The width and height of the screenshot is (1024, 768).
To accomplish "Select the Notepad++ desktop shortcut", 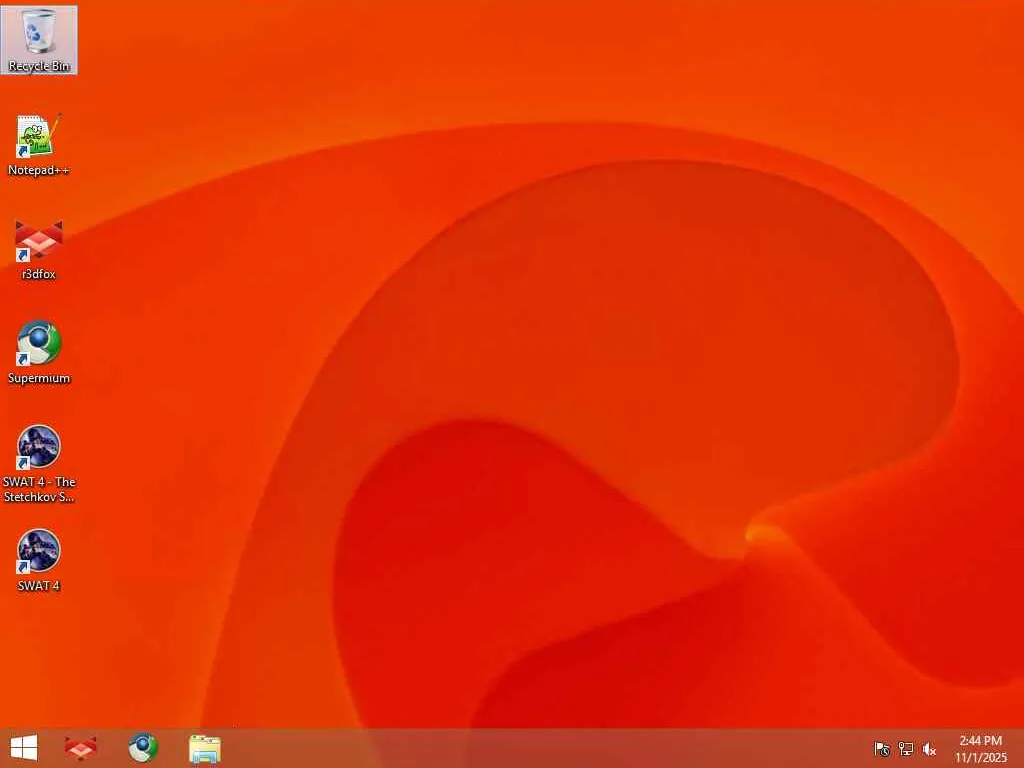I will point(39,145).
